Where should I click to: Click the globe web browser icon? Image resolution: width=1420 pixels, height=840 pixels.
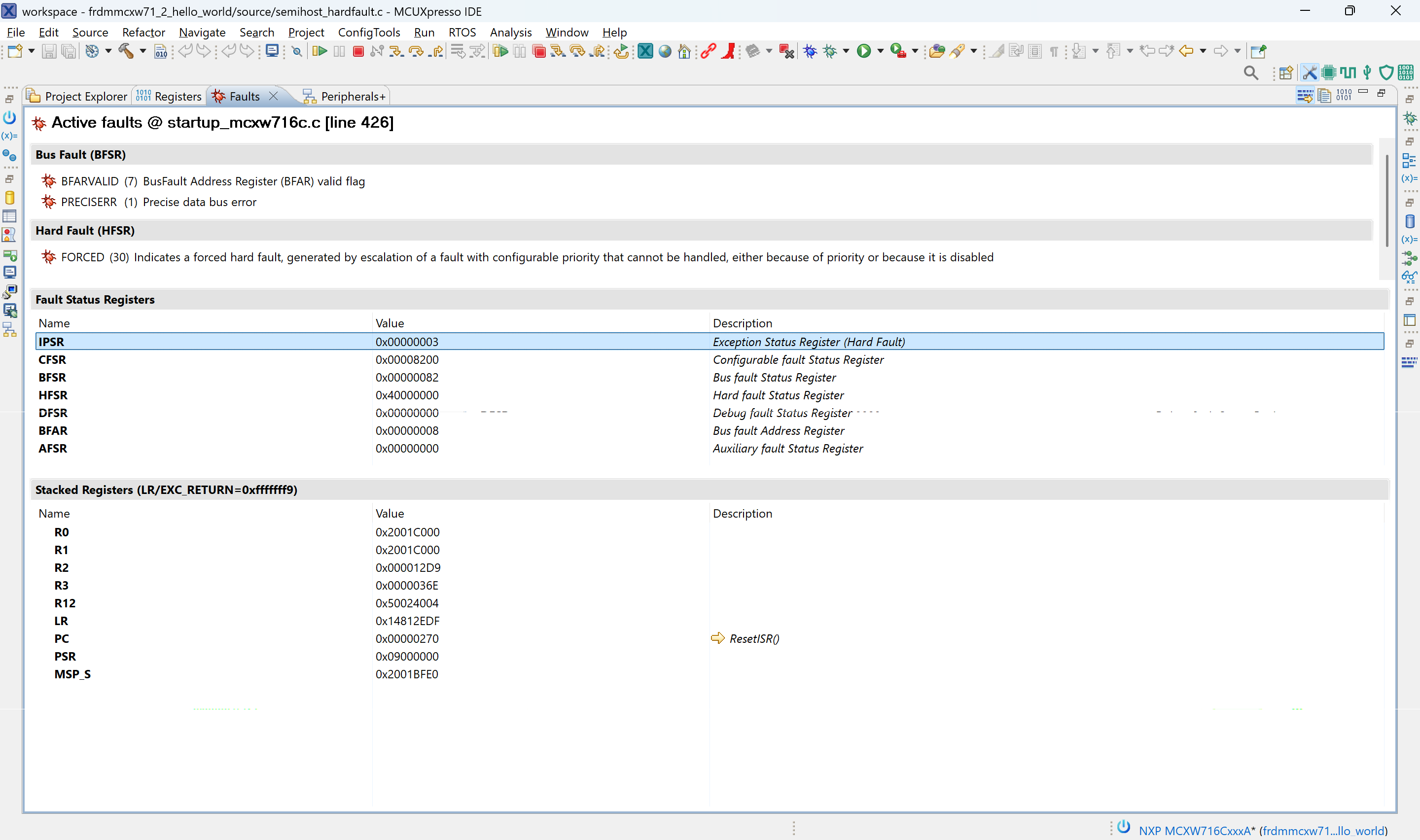tap(665, 51)
